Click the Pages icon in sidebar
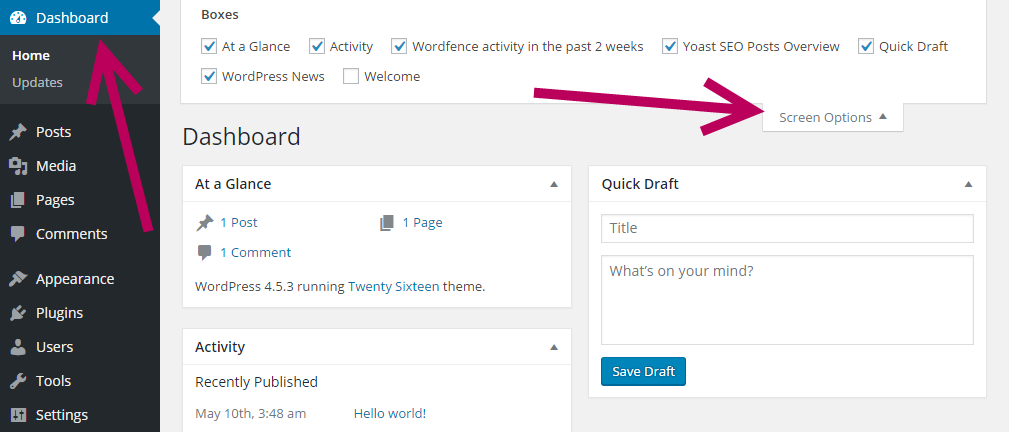Image resolution: width=1009 pixels, height=432 pixels. point(18,200)
